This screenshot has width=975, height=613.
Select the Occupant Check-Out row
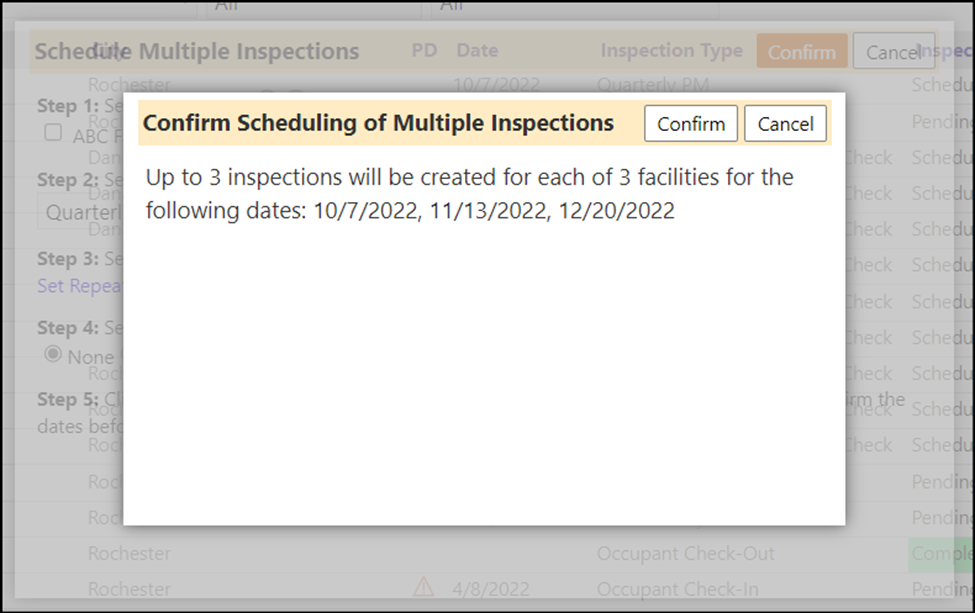tap(487, 553)
